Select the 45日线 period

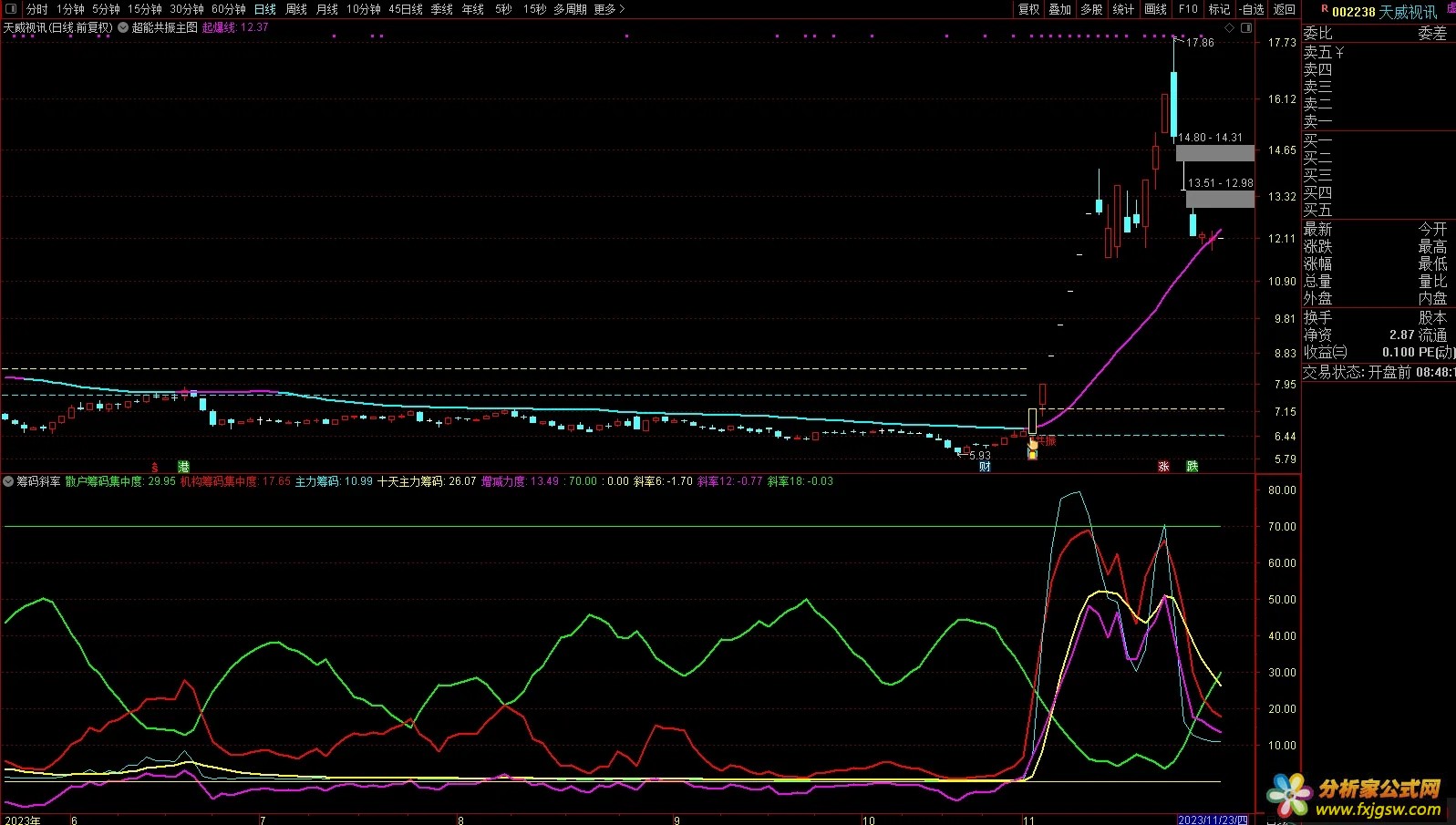pyautogui.click(x=405, y=8)
